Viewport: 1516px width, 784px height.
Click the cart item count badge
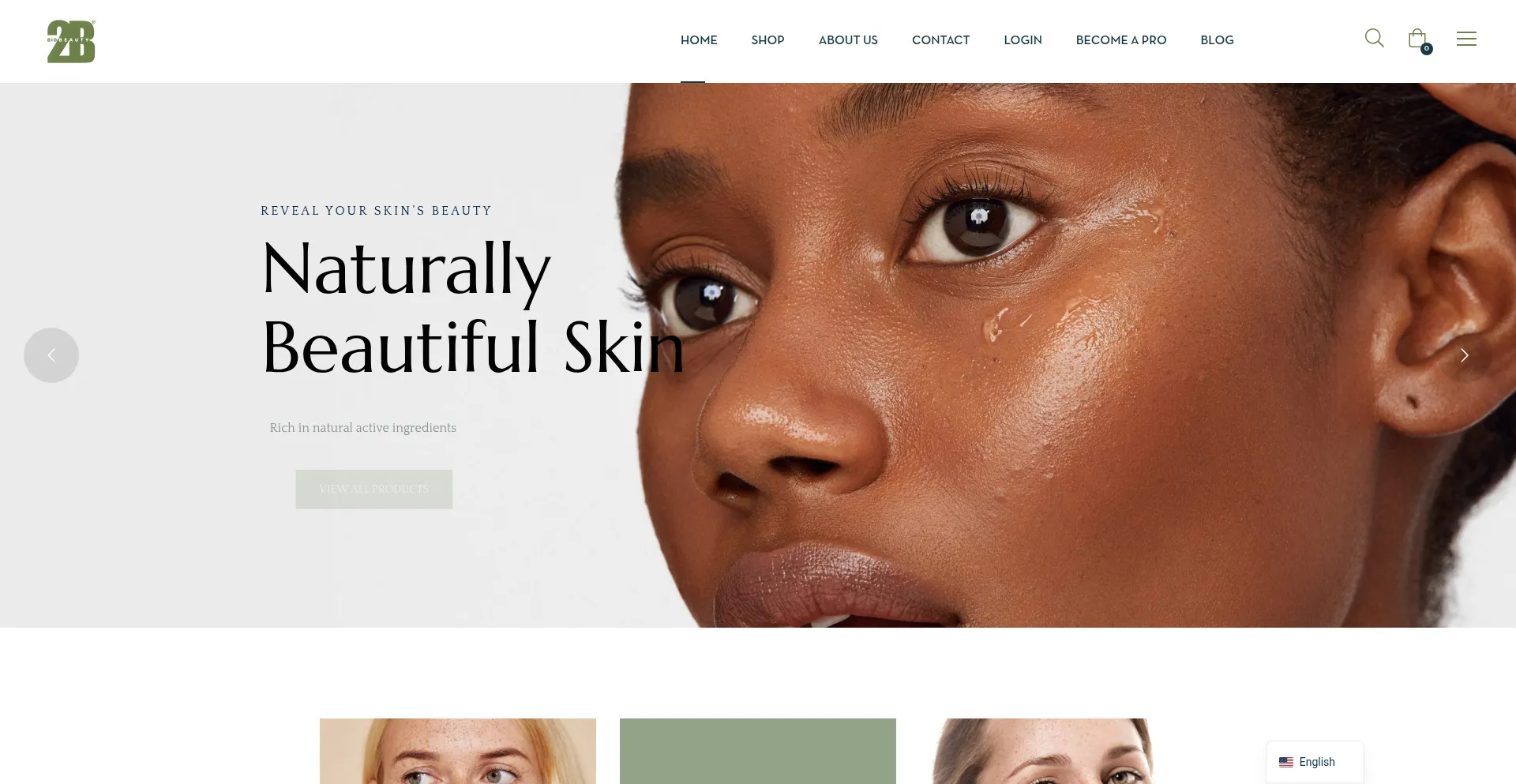(x=1427, y=49)
